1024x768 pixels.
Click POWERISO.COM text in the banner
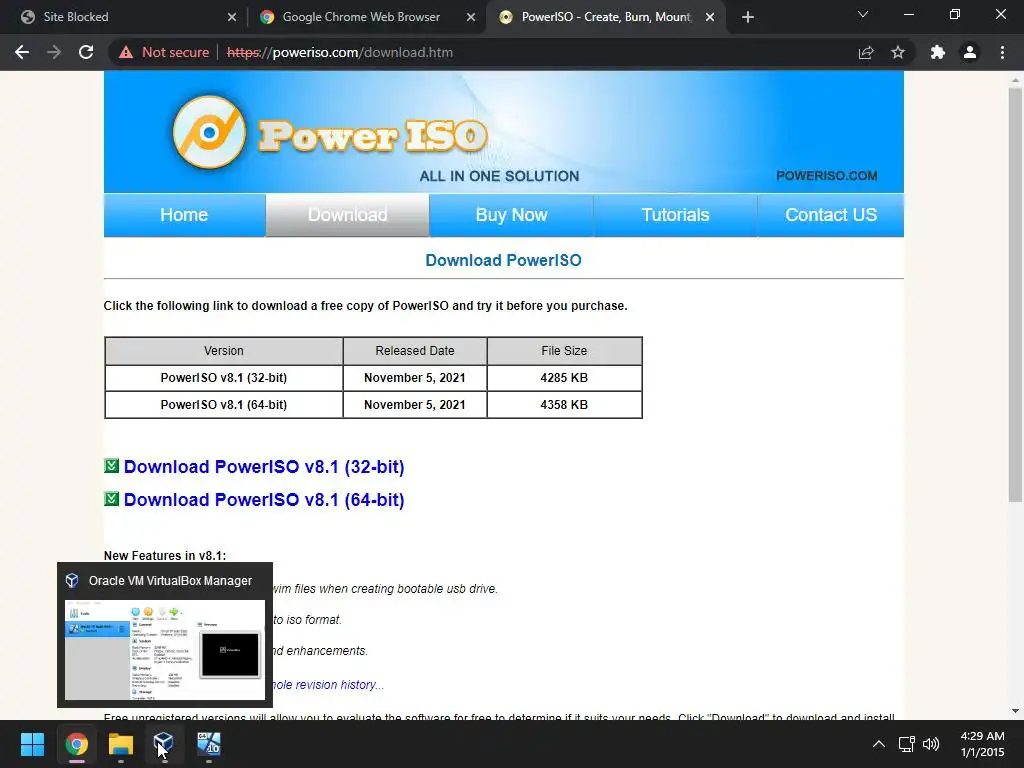point(827,176)
